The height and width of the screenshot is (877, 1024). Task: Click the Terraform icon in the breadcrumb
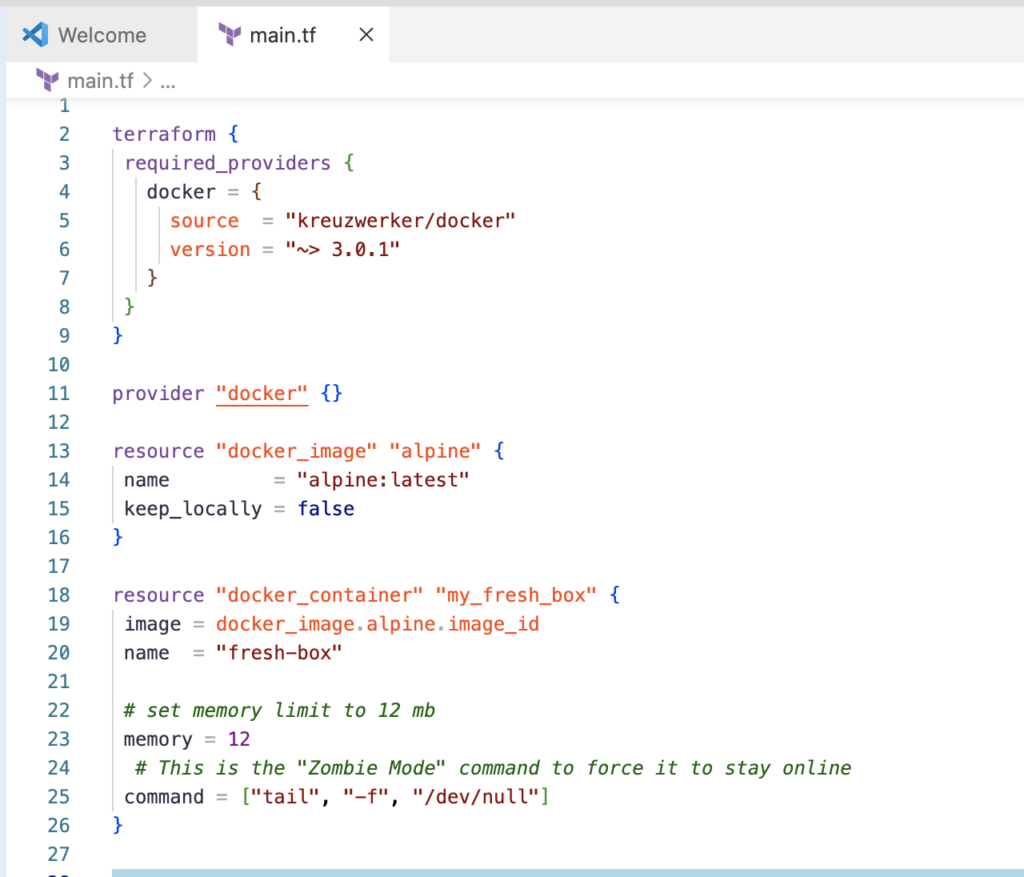click(47, 81)
